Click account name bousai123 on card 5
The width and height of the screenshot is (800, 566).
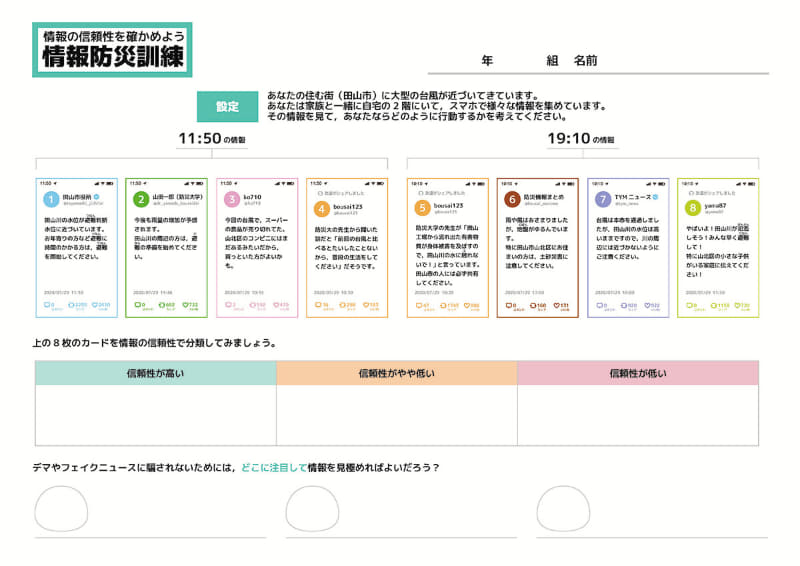448,205
